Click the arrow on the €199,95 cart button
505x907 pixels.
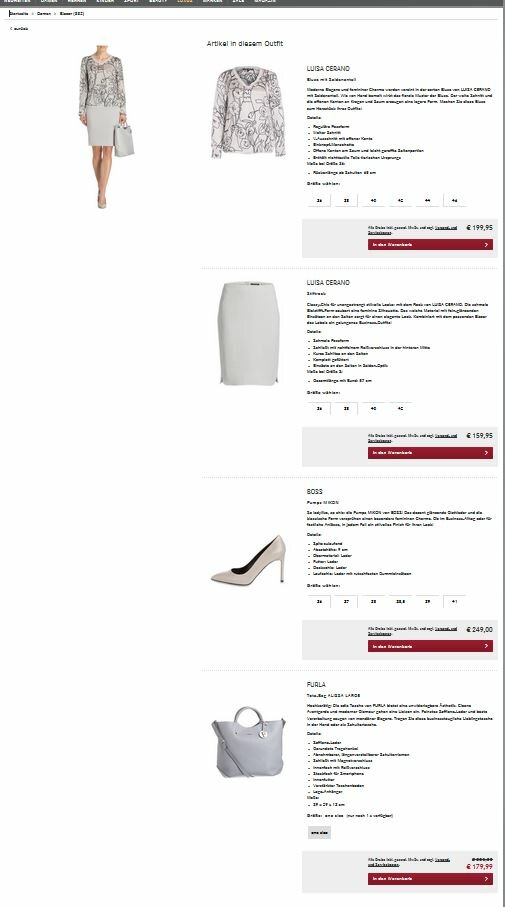click(486, 245)
